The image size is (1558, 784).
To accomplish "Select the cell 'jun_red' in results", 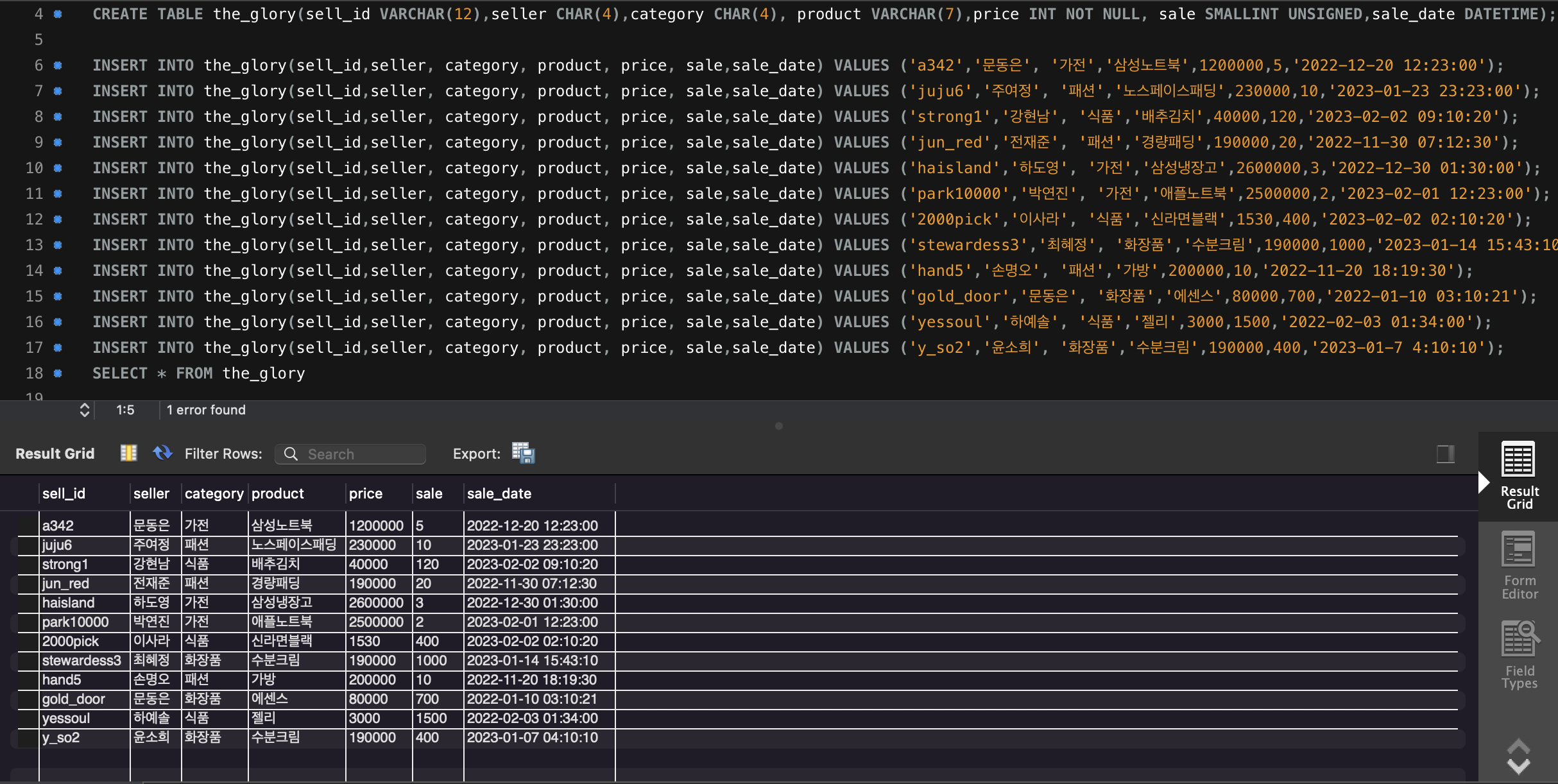I will click(x=84, y=583).
